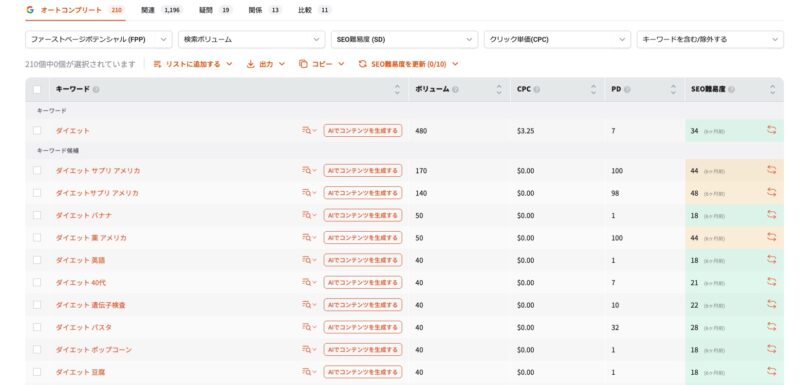The height and width of the screenshot is (385, 800).
Task: Refresh SEO difficulty for ダイエット サプリ アメリカ
Action: click(771, 170)
